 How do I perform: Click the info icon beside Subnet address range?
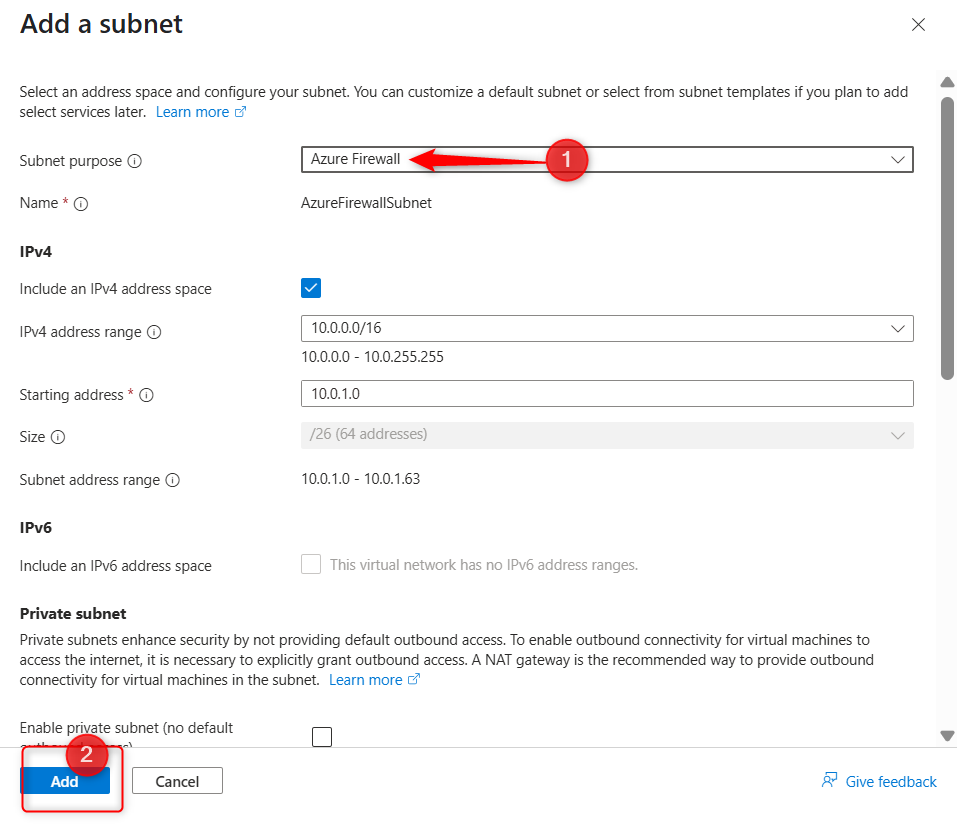(x=173, y=480)
